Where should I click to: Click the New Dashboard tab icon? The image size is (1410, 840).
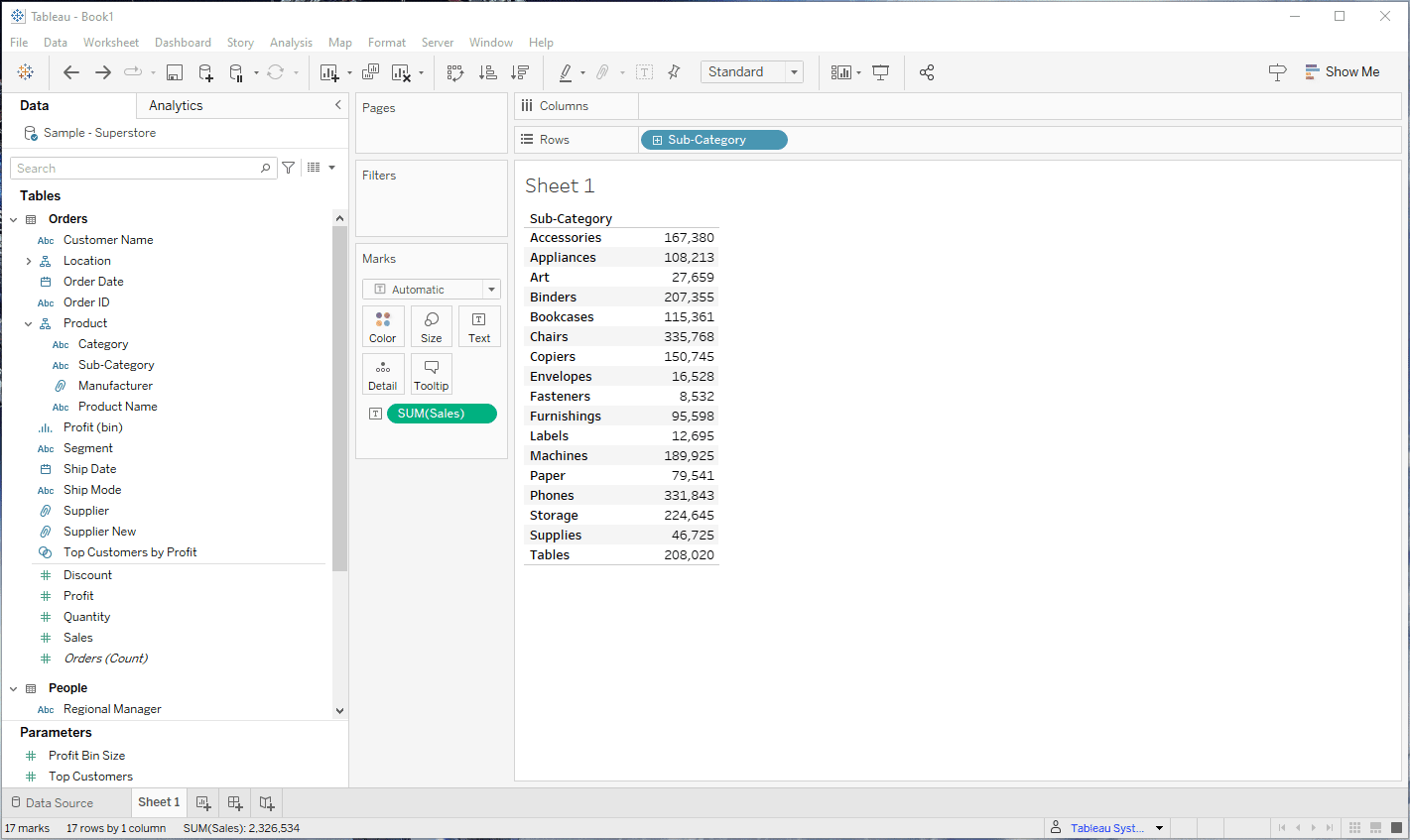(x=235, y=802)
